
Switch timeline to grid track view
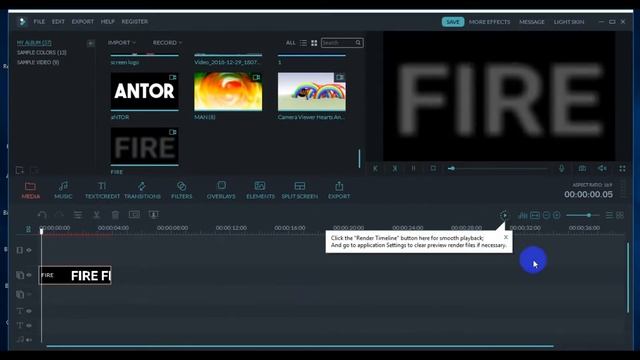pos(620,215)
